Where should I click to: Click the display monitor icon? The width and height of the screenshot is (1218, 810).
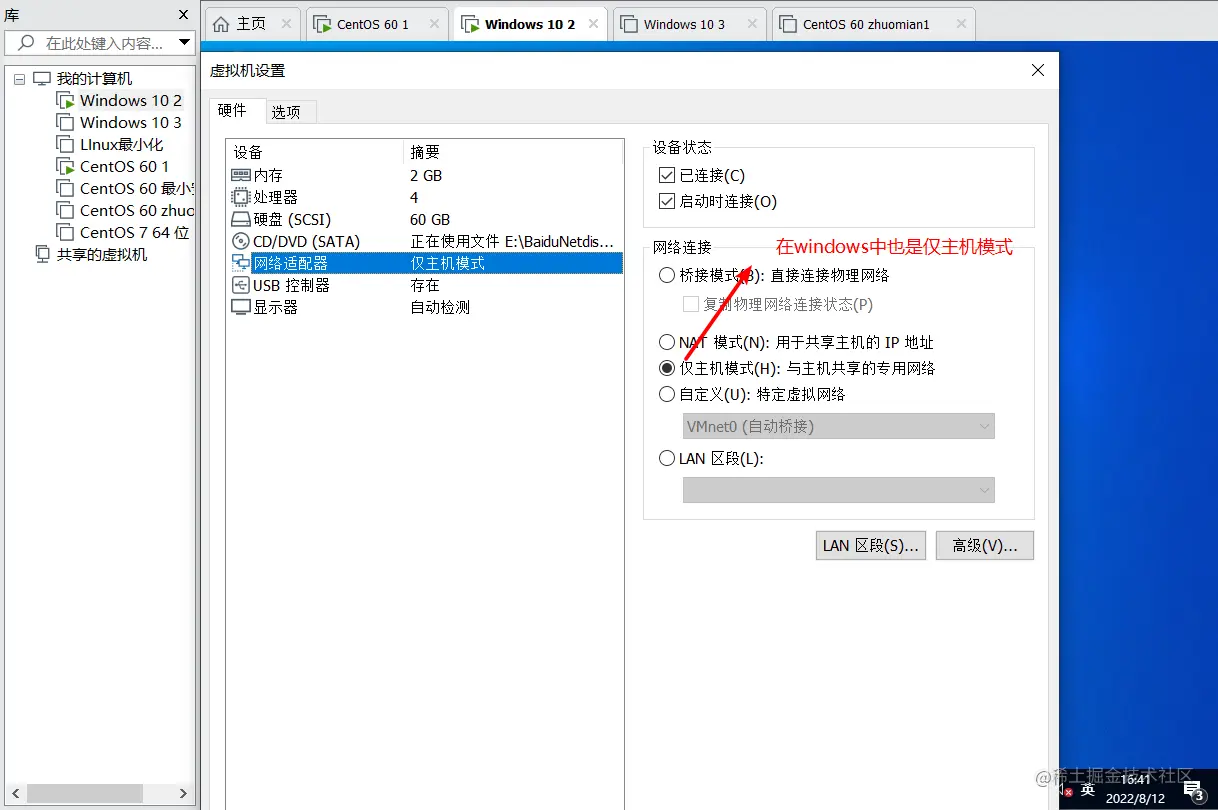(240, 307)
